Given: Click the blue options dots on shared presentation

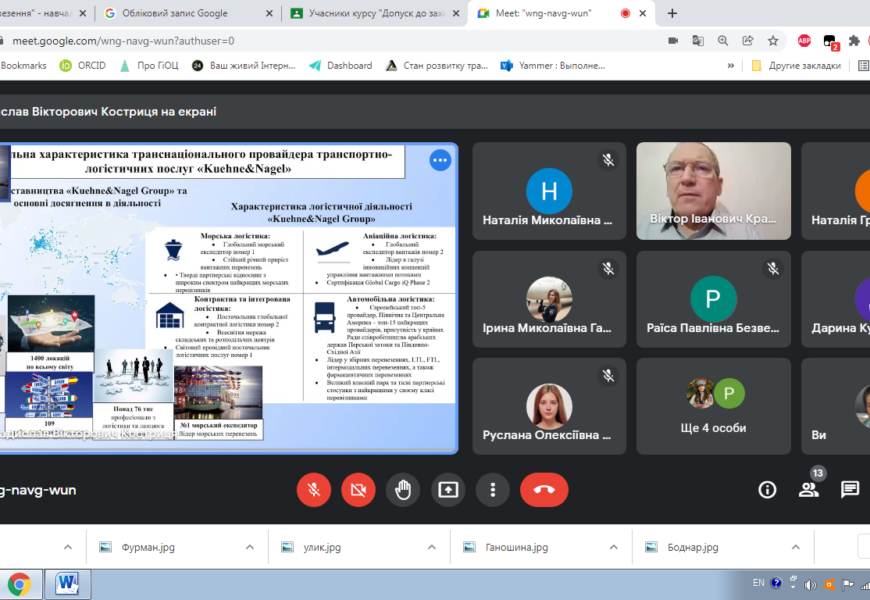Looking at the screenshot, I should (440, 160).
